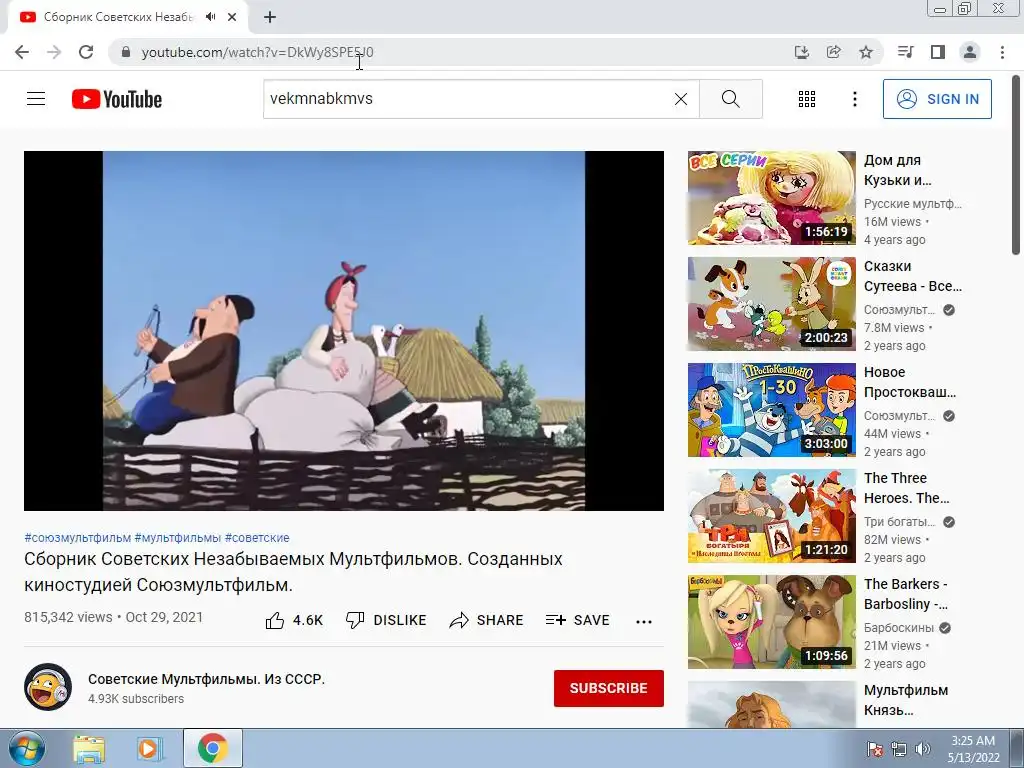Select the Сборник Советских YouTube tab
The width and height of the screenshot is (1024, 768).
tap(118, 17)
